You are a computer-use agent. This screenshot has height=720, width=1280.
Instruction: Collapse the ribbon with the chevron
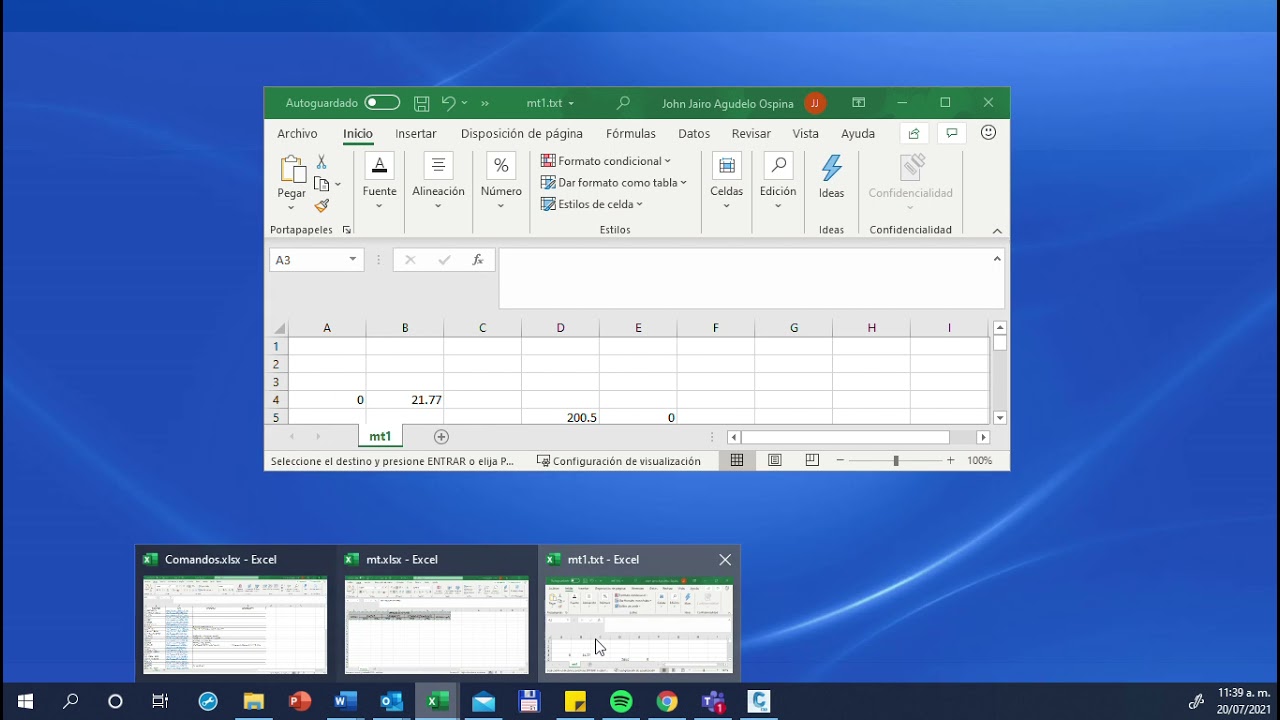pos(997,231)
